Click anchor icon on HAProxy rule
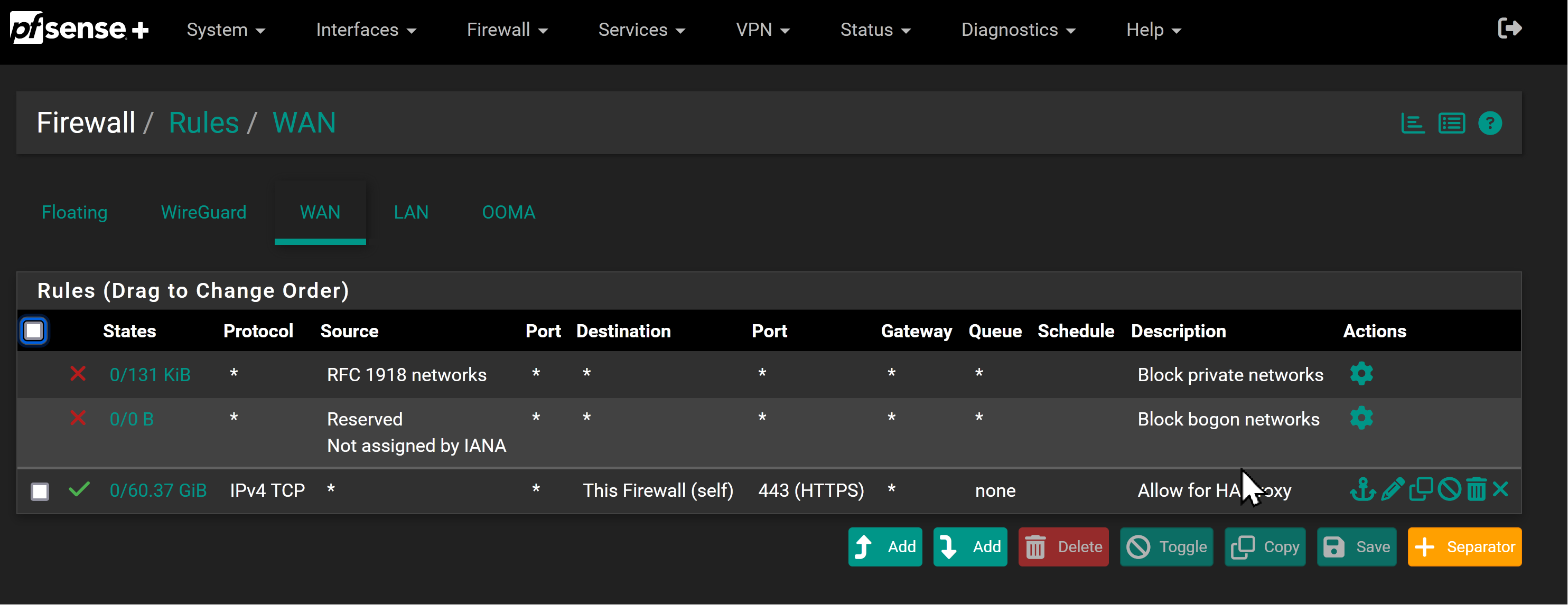 [x=1362, y=489]
